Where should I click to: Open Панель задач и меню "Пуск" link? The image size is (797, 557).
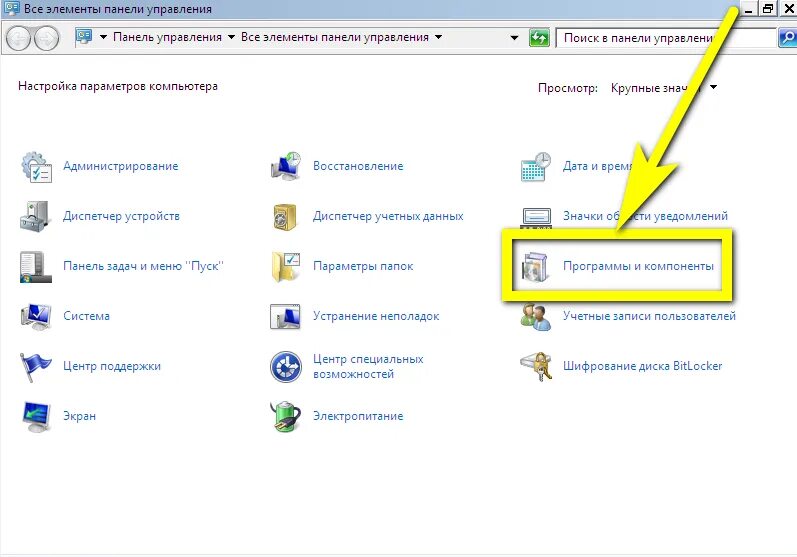pyautogui.click(x=143, y=266)
